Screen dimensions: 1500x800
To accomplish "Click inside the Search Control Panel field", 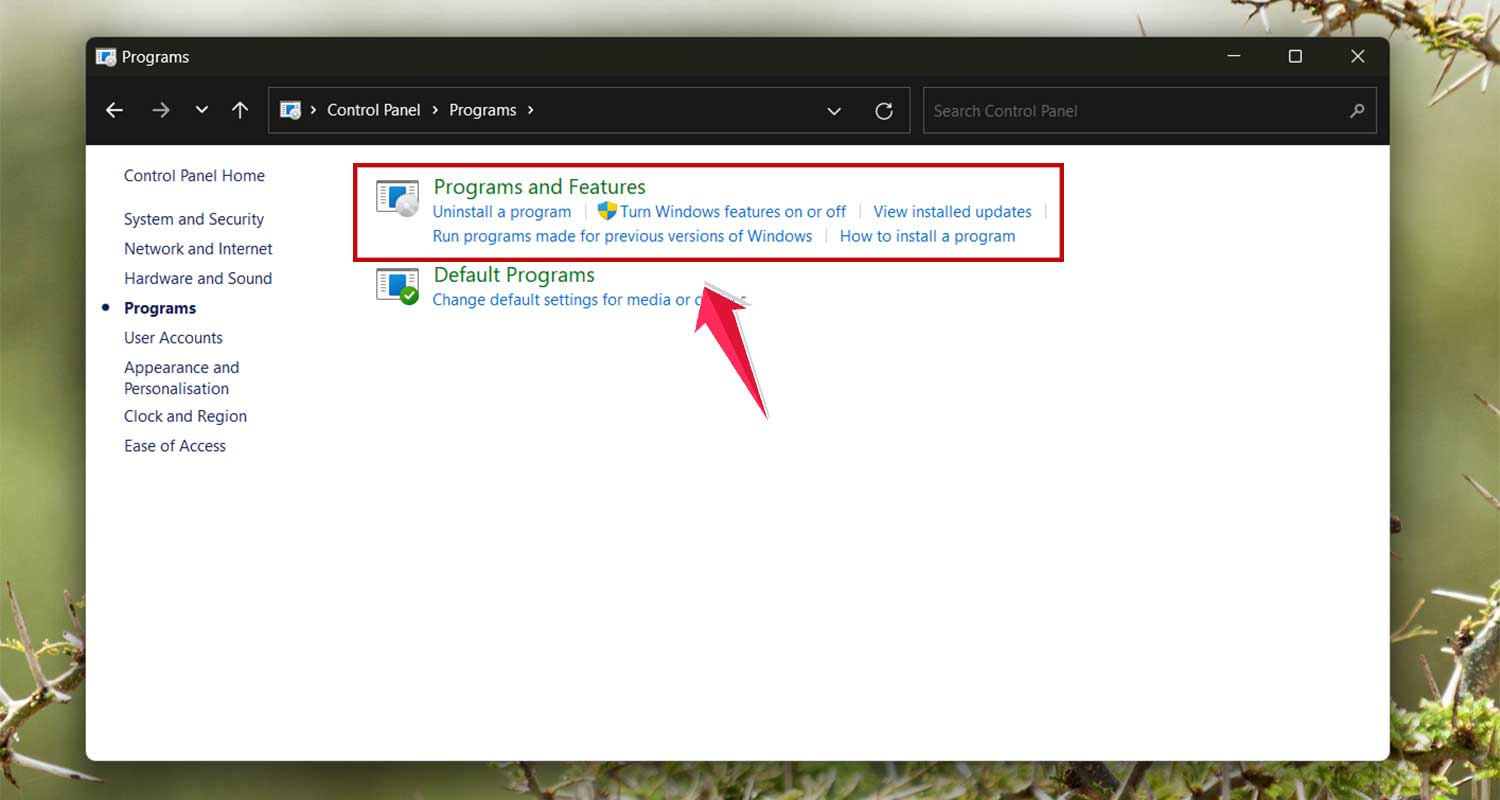I will coord(1100,110).
